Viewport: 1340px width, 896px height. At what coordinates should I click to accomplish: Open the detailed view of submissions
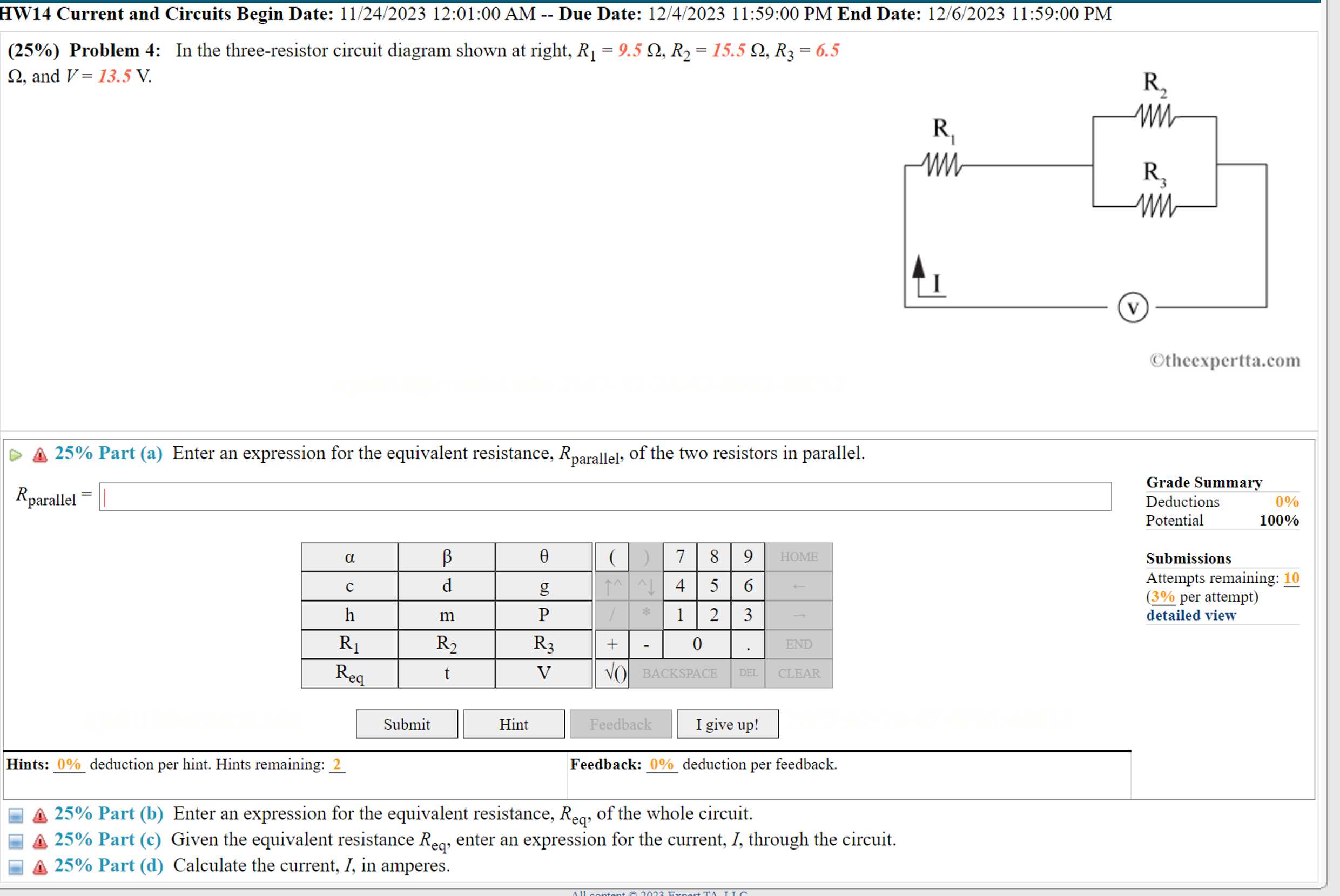pyautogui.click(x=1190, y=615)
